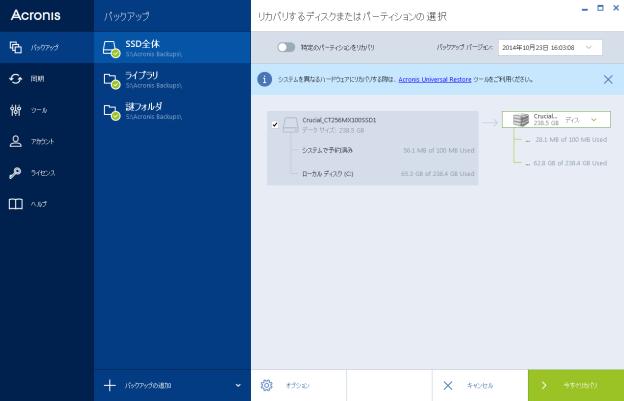The width and height of the screenshot is (624, 401).
Task: Click the plus icon for adding backup
Action: 110,385
